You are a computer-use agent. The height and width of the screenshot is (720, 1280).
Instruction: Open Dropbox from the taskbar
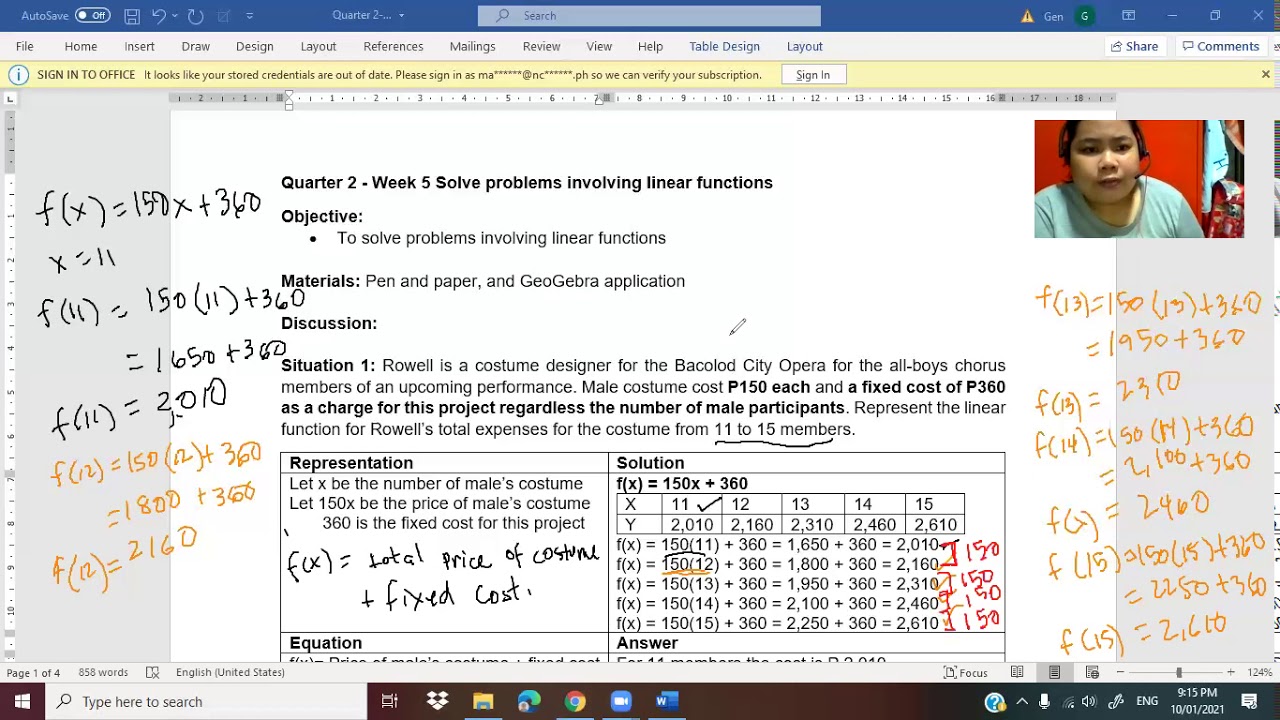(x=437, y=702)
